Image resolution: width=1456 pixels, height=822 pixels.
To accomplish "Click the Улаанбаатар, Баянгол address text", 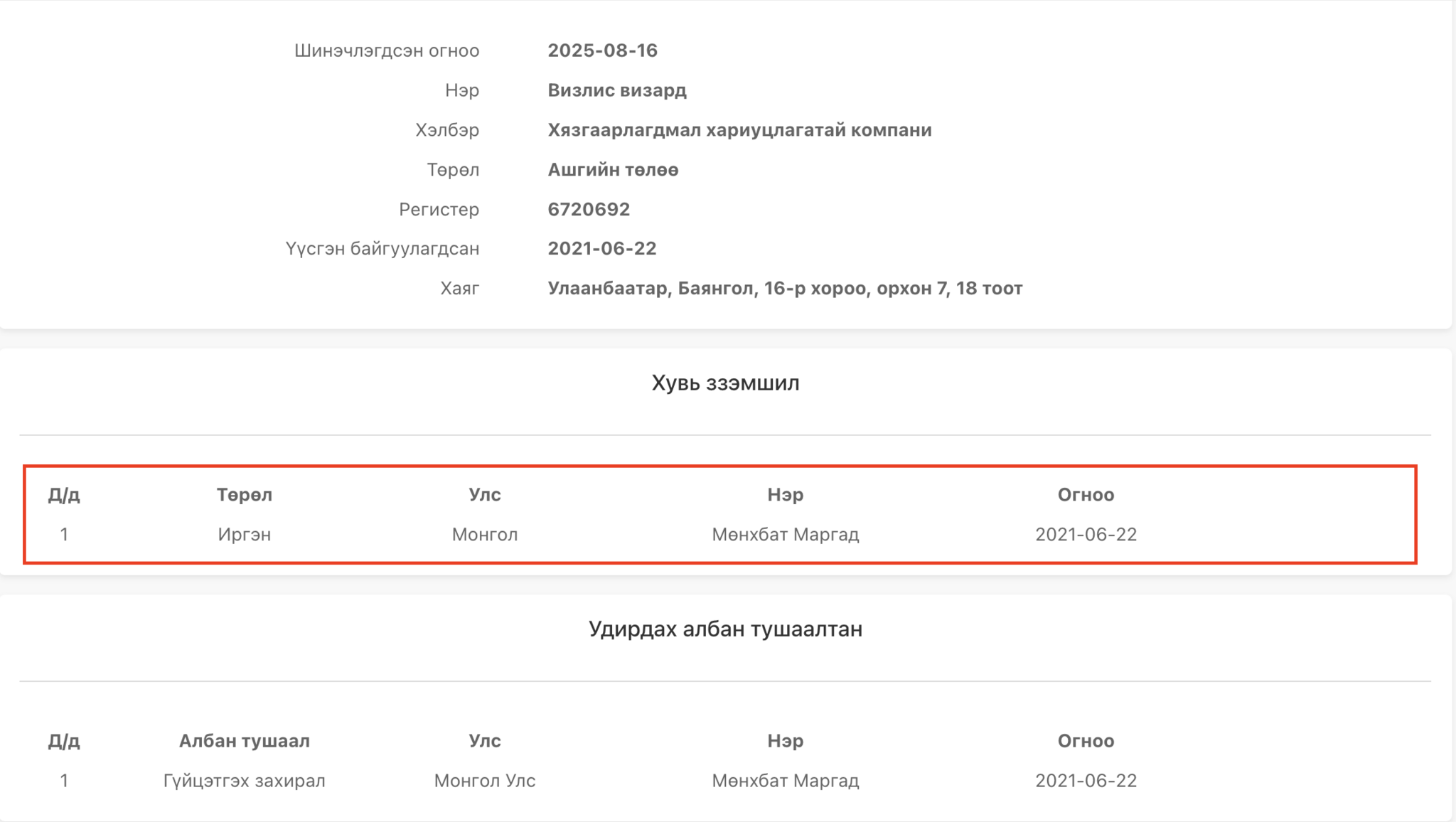I will pyautogui.click(x=785, y=288).
